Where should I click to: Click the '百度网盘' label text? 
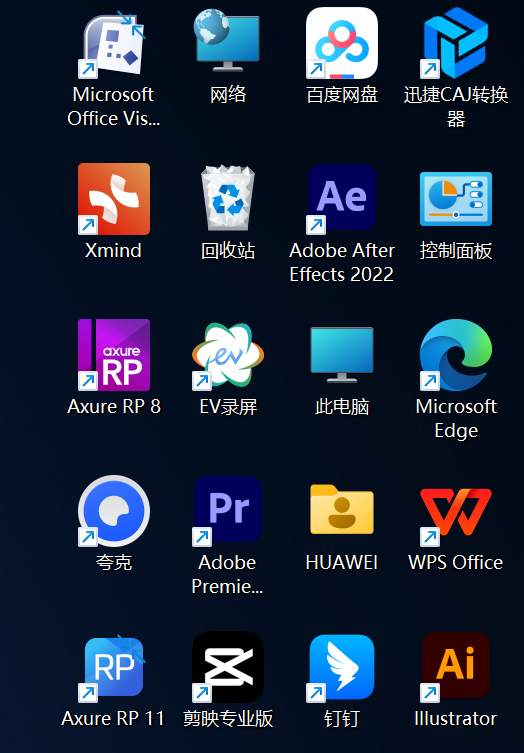342,95
